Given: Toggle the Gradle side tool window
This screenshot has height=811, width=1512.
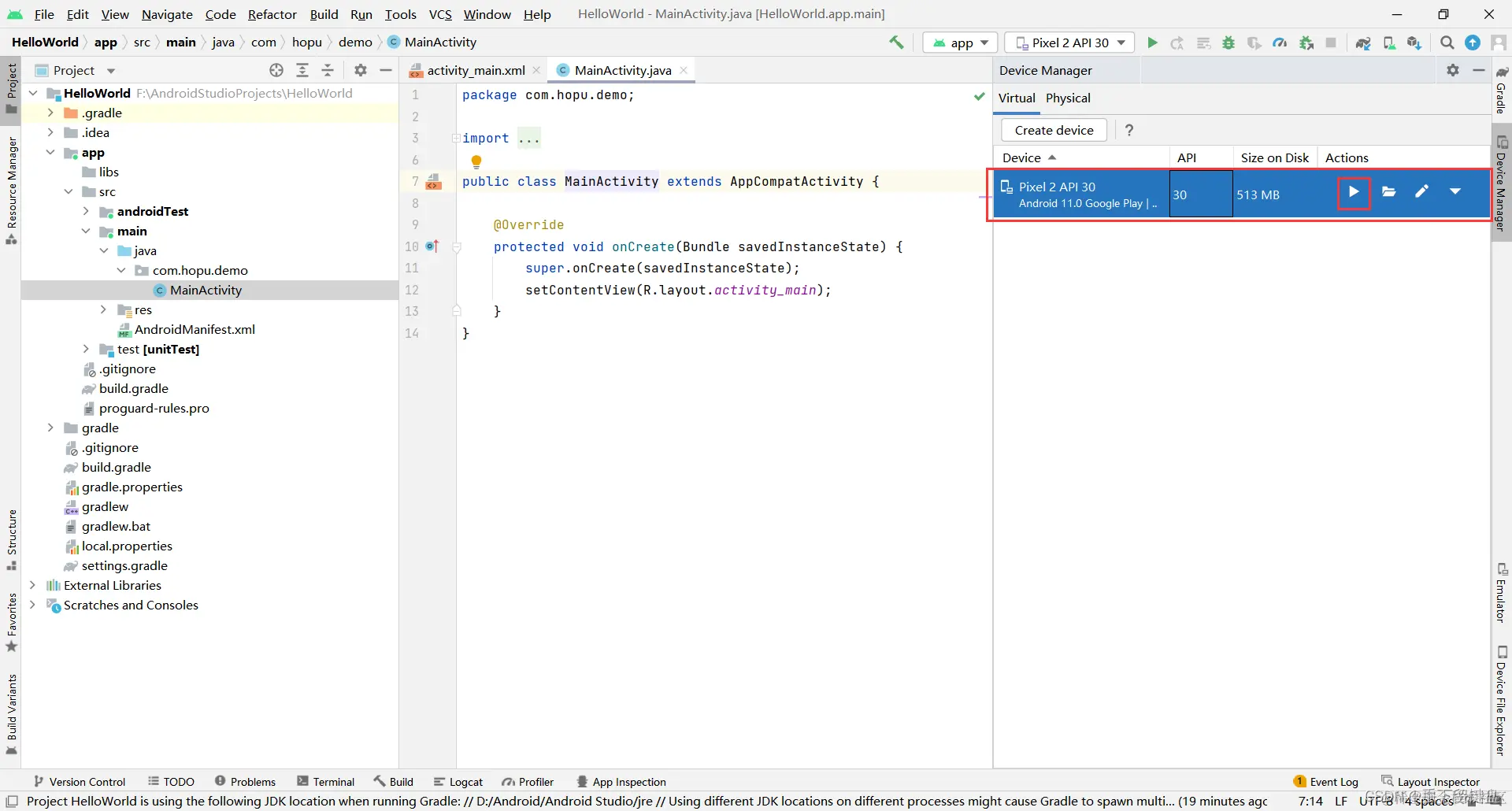Looking at the screenshot, I should tap(1502, 91).
